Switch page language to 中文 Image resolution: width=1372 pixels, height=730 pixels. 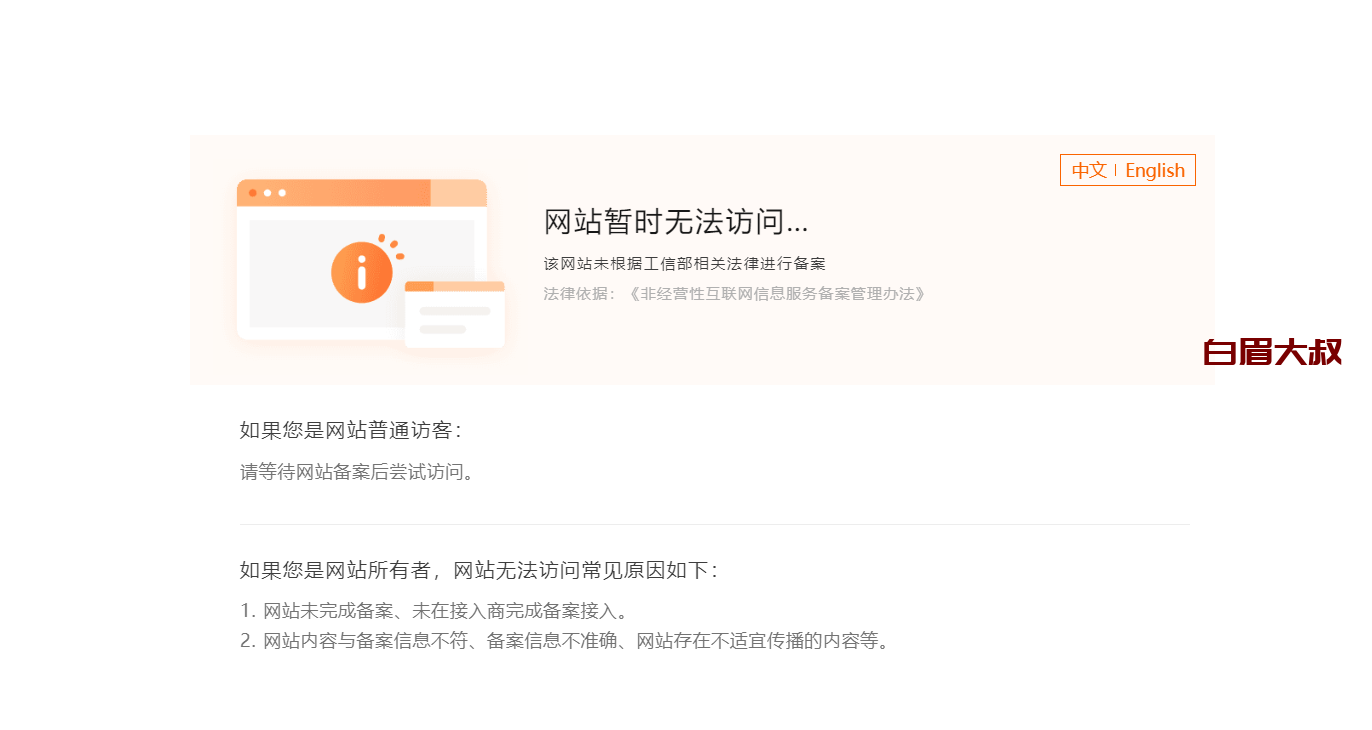click(1089, 170)
